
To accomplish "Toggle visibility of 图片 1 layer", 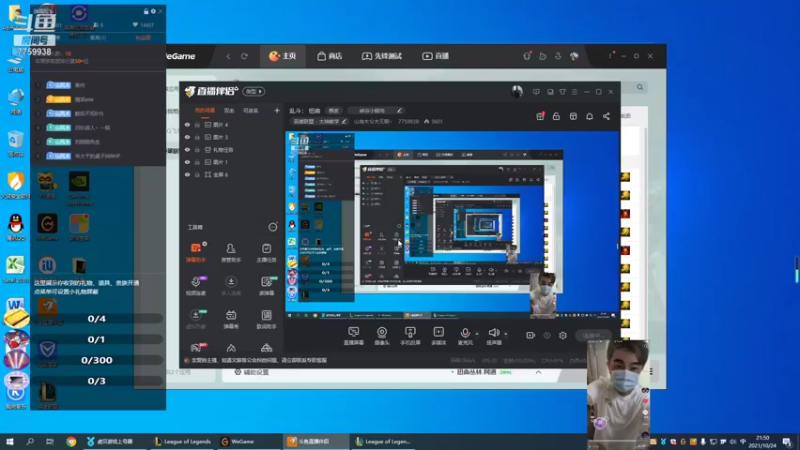I will coord(187,162).
